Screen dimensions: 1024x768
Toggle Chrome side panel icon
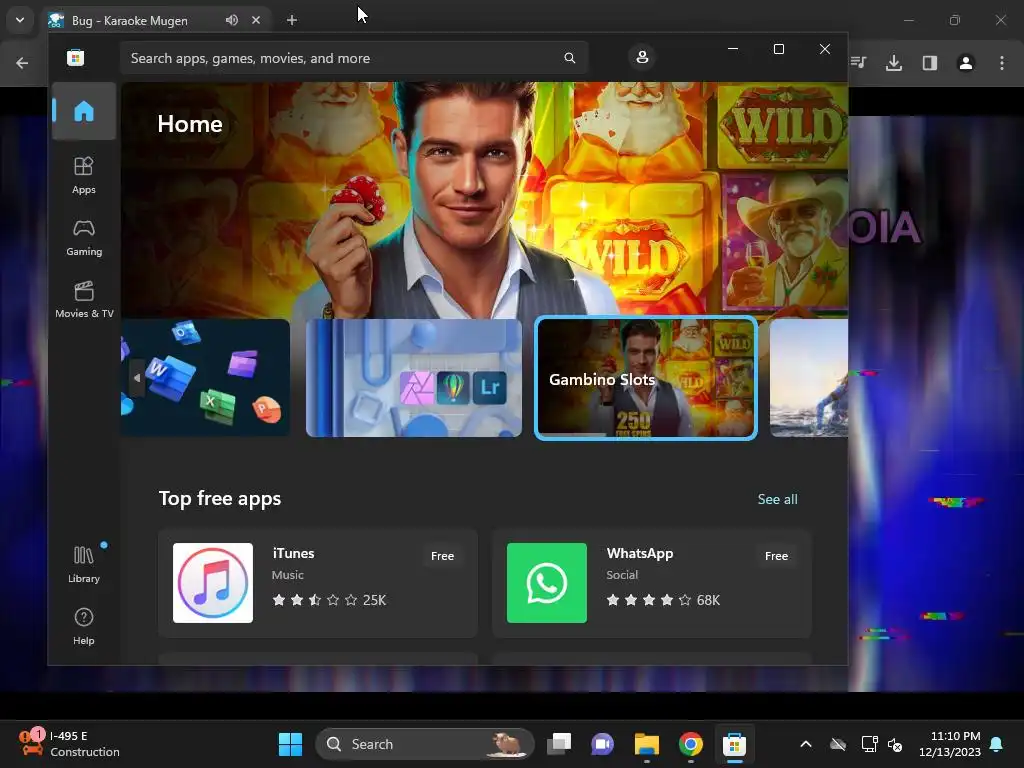coord(930,63)
